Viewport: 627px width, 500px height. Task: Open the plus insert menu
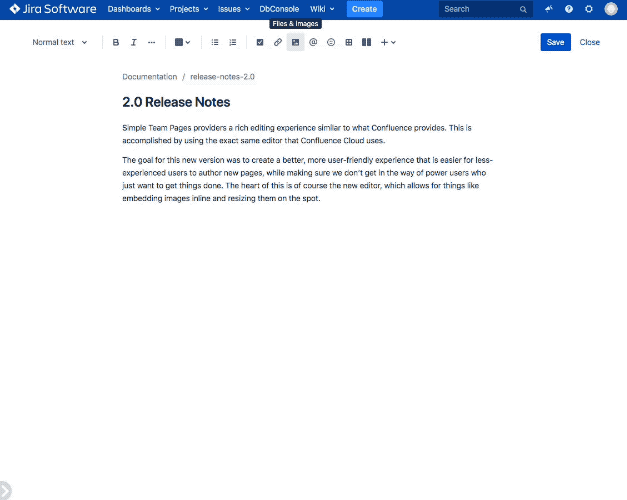pyautogui.click(x=388, y=42)
